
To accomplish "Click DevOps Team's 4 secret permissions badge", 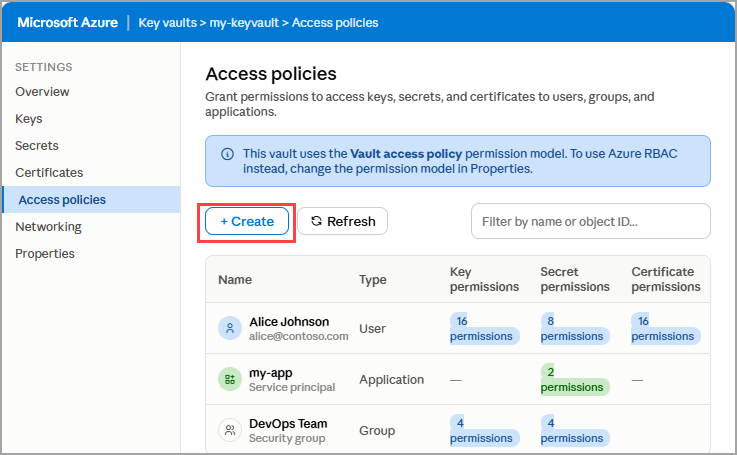I will click(x=575, y=430).
